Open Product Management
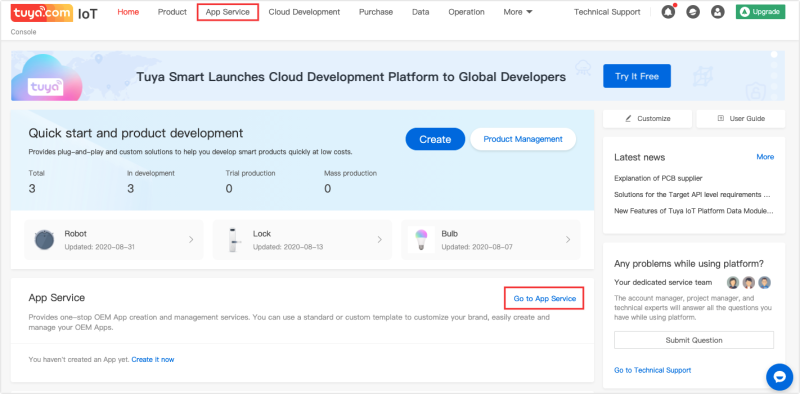 523,139
